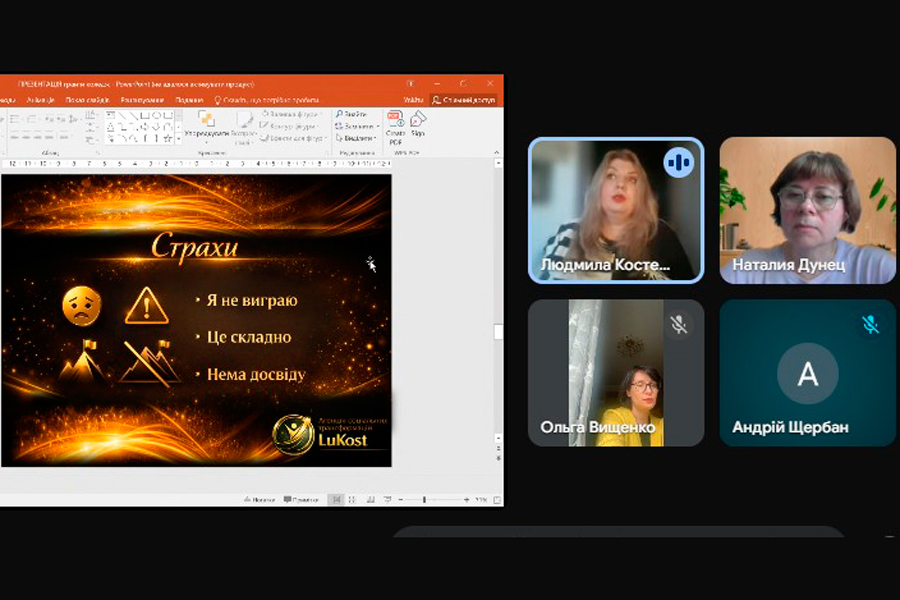Select the 'Страхи' title on the slide
Screen dimensions: 900x600
click(x=195, y=247)
